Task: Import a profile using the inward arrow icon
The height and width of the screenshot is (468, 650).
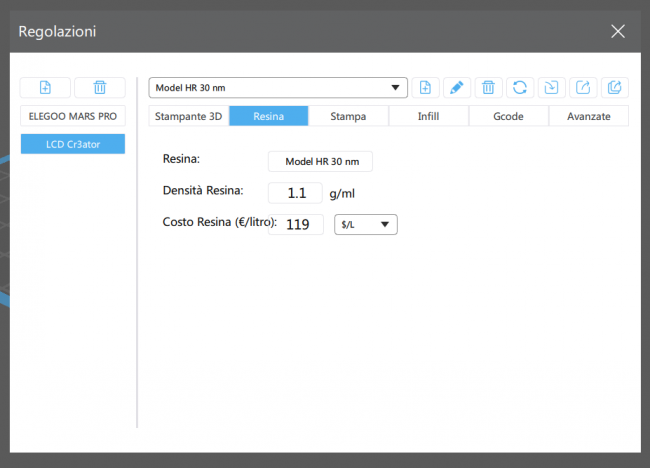Action: pyautogui.click(x=551, y=88)
